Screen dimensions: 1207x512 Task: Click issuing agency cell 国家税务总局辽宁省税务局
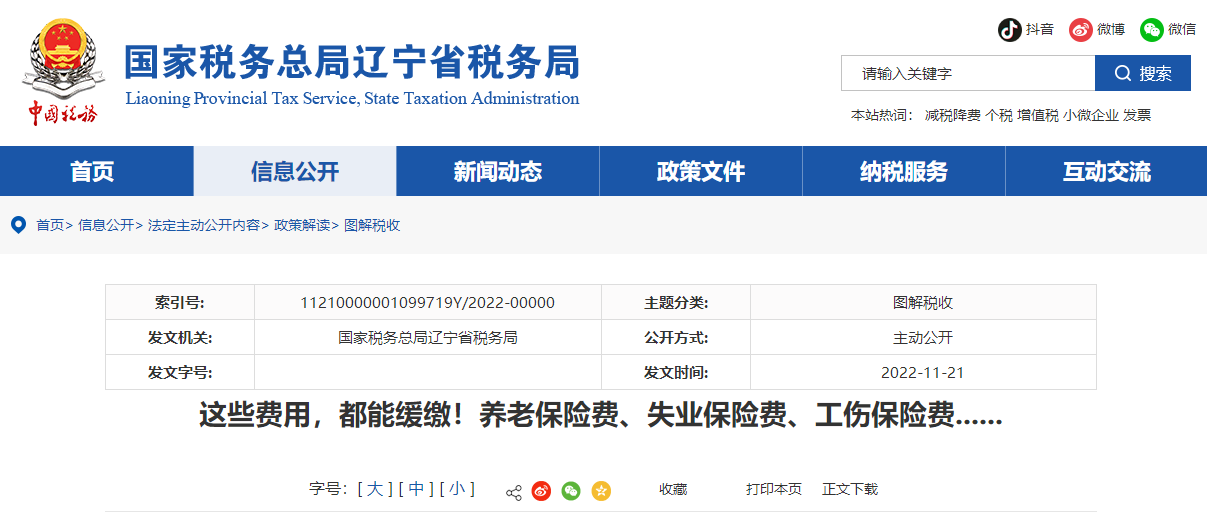click(x=428, y=337)
